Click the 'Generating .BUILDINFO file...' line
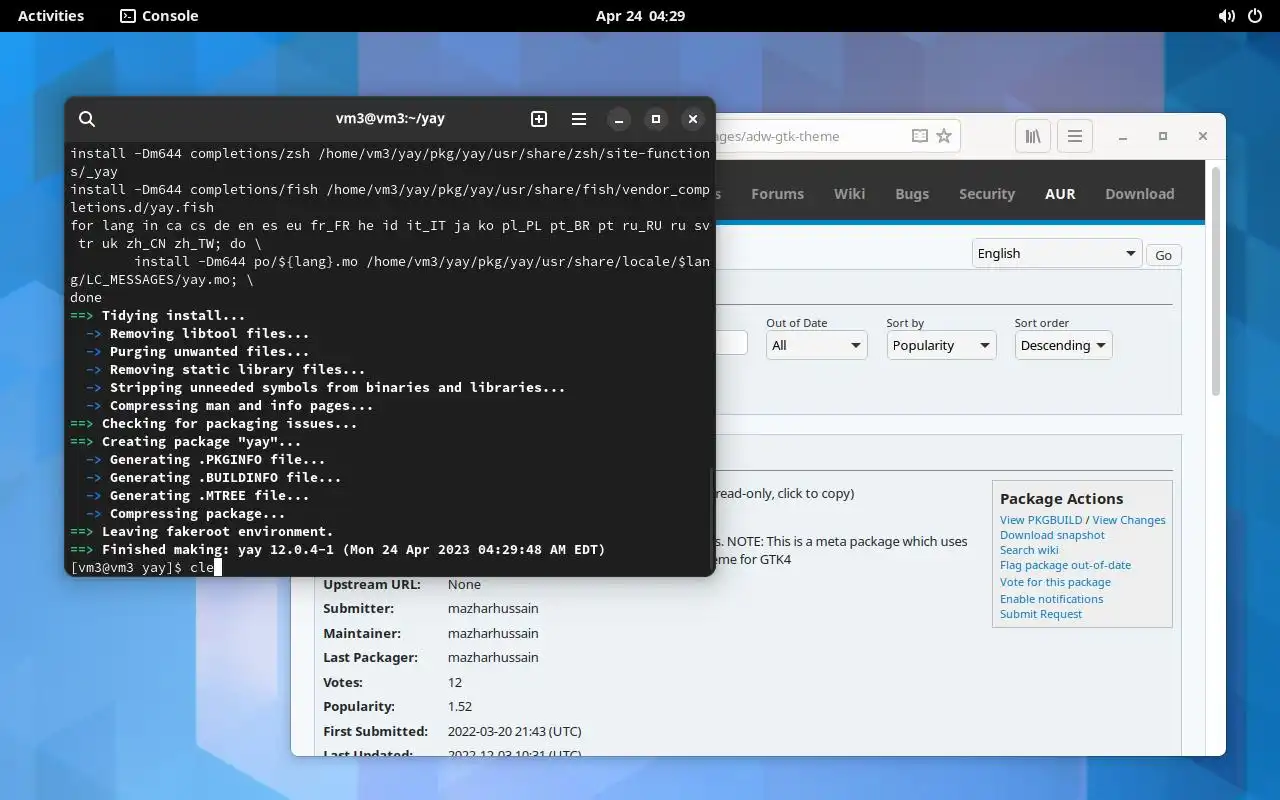The width and height of the screenshot is (1280, 800). 214,477
